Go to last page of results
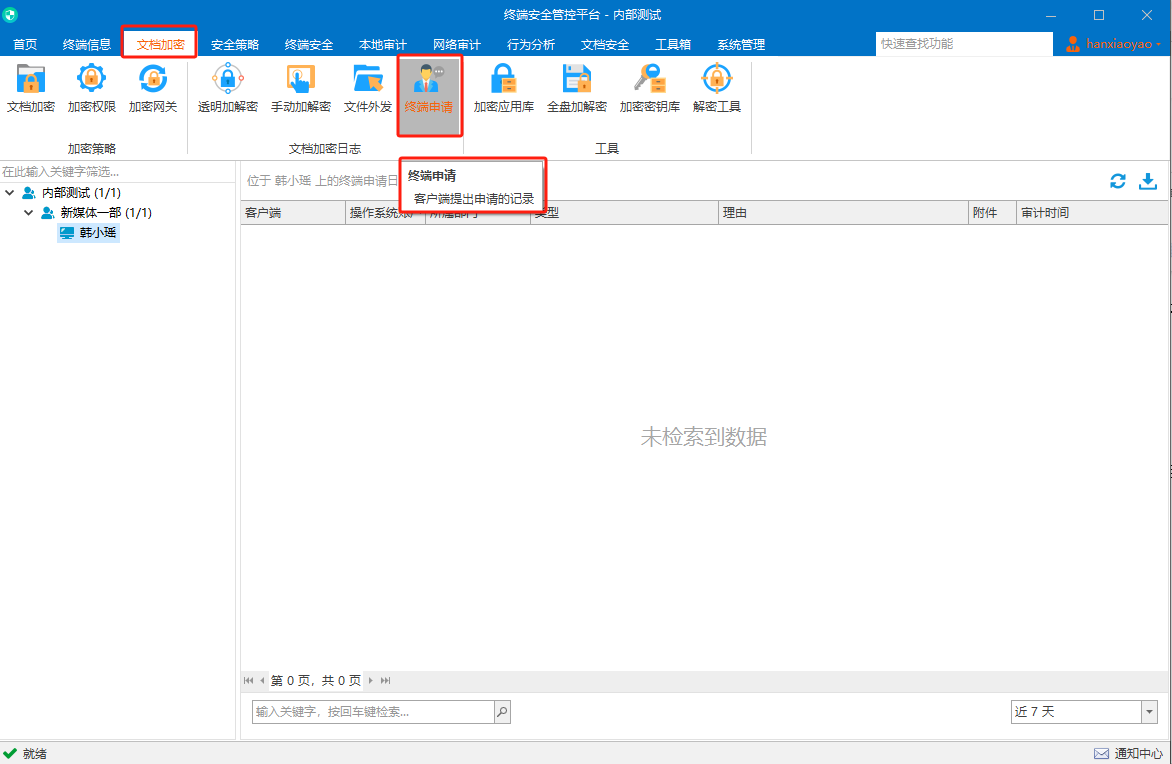Screen dimensions: 1172x764 [x=386, y=680]
